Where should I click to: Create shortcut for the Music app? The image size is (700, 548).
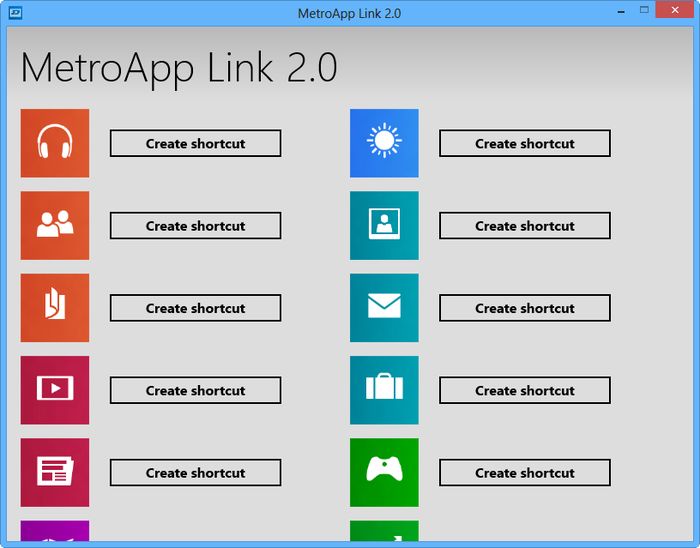(x=195, y=143)
